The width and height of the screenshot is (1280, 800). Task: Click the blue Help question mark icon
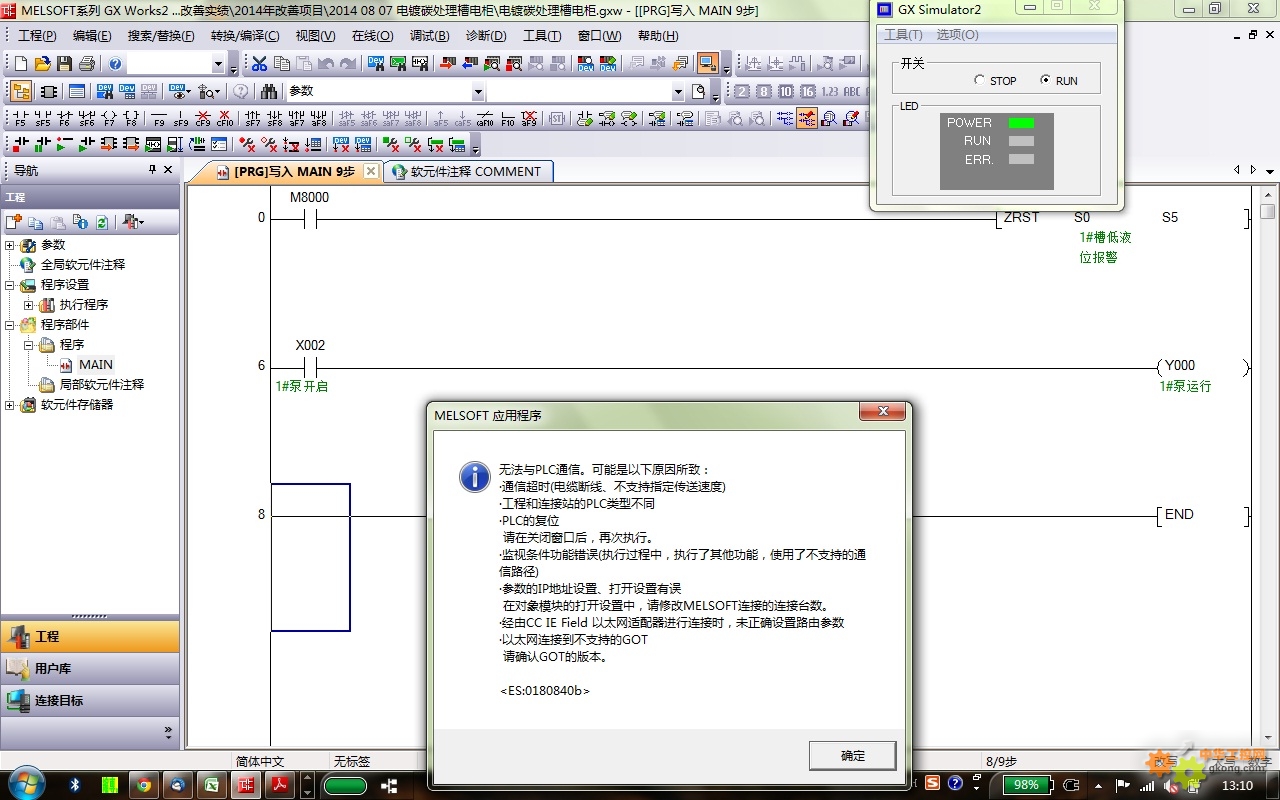coord(115,63)
